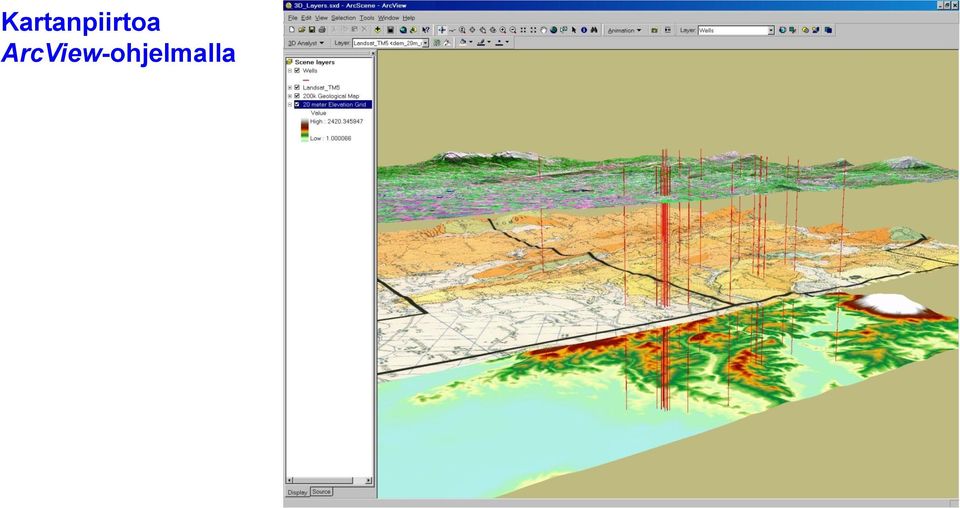Open the Help menu
960x508 pixels.
[x=408, y=18]
